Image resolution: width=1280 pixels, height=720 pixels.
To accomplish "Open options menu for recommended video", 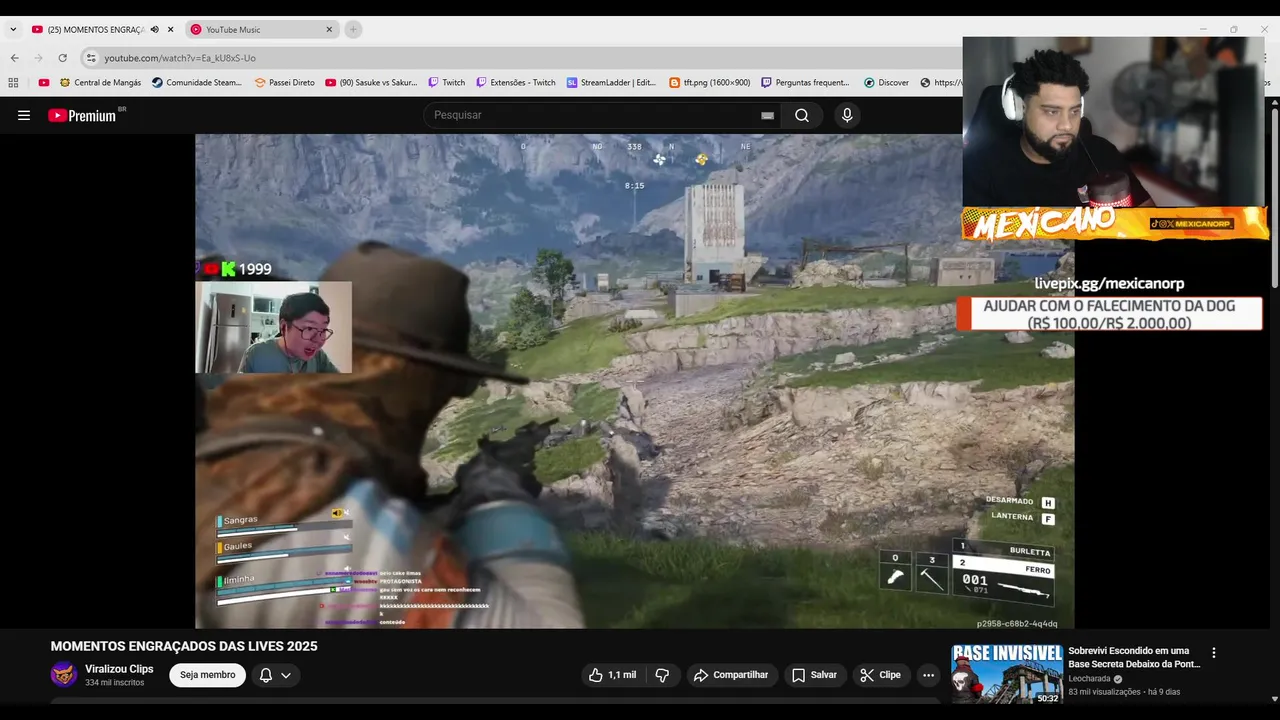I will 1214,653.
